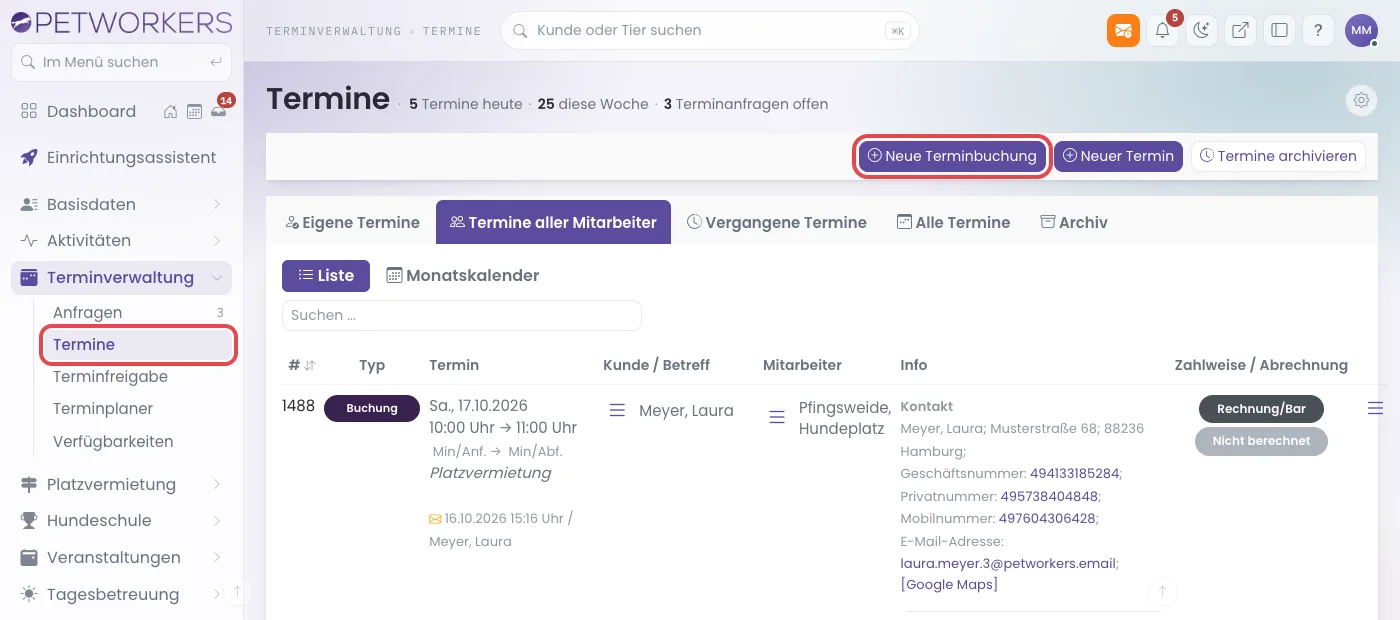Screen dimensions: 1400x620
Task: Collapse Terminverwaltung menu chevron
Action: tap(216, 278)
